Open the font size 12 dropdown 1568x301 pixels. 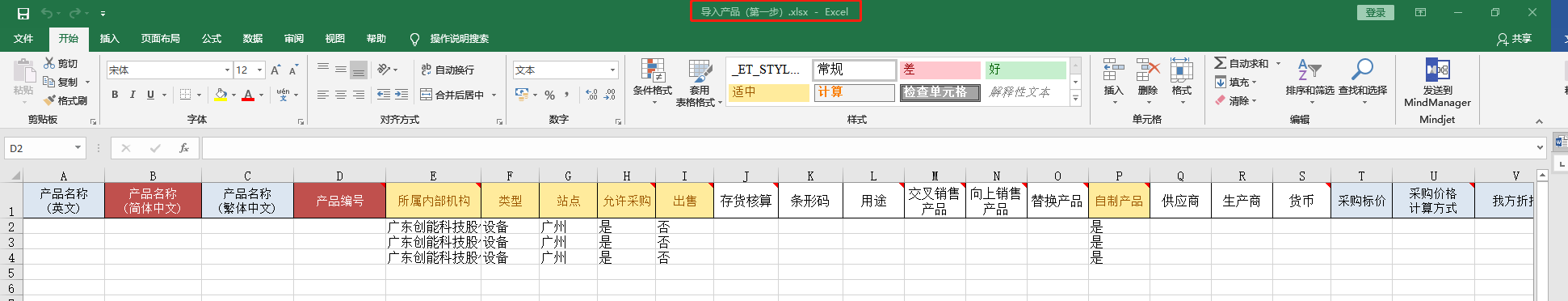[259, 70]
